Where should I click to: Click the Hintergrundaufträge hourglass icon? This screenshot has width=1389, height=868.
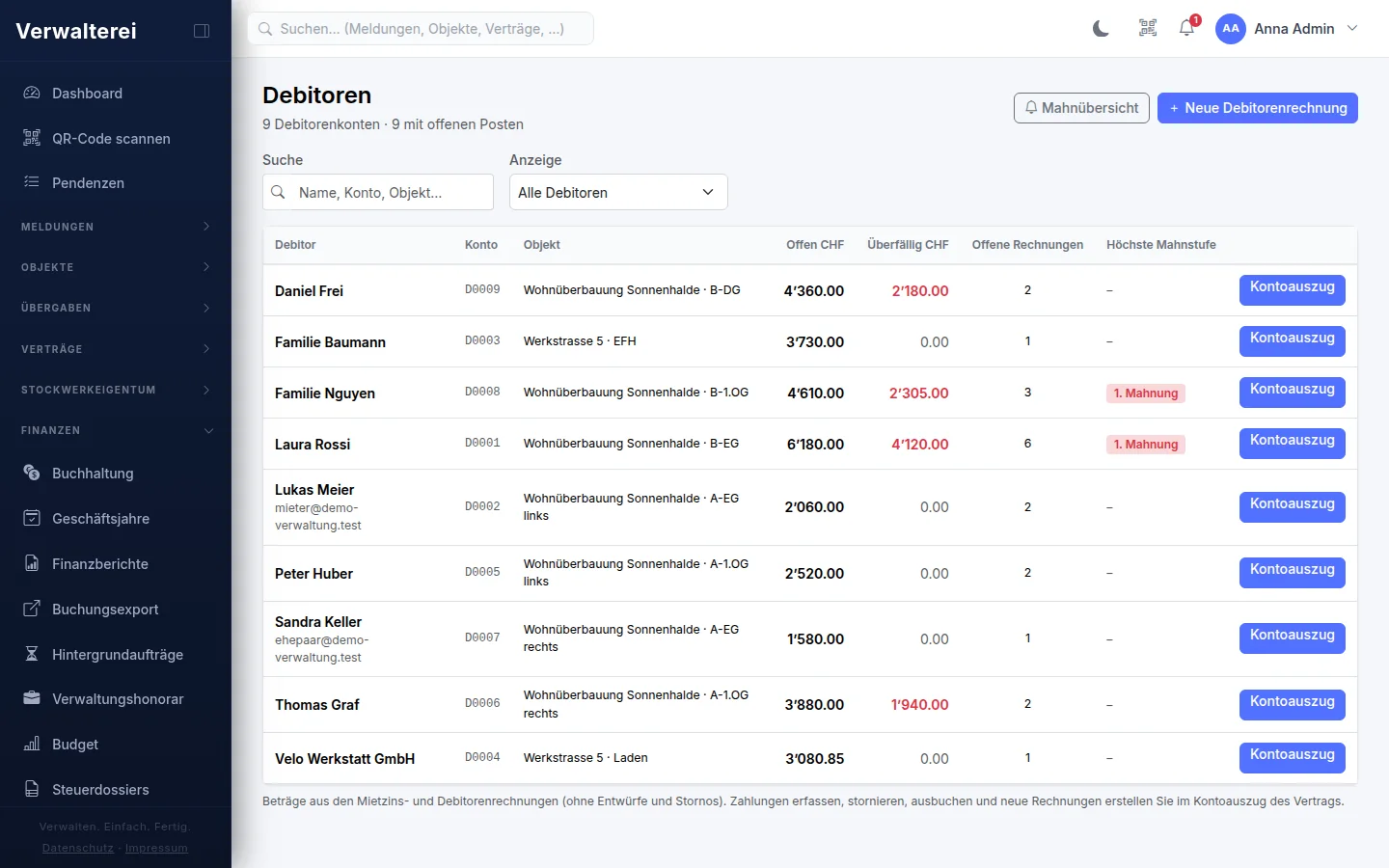32,654
